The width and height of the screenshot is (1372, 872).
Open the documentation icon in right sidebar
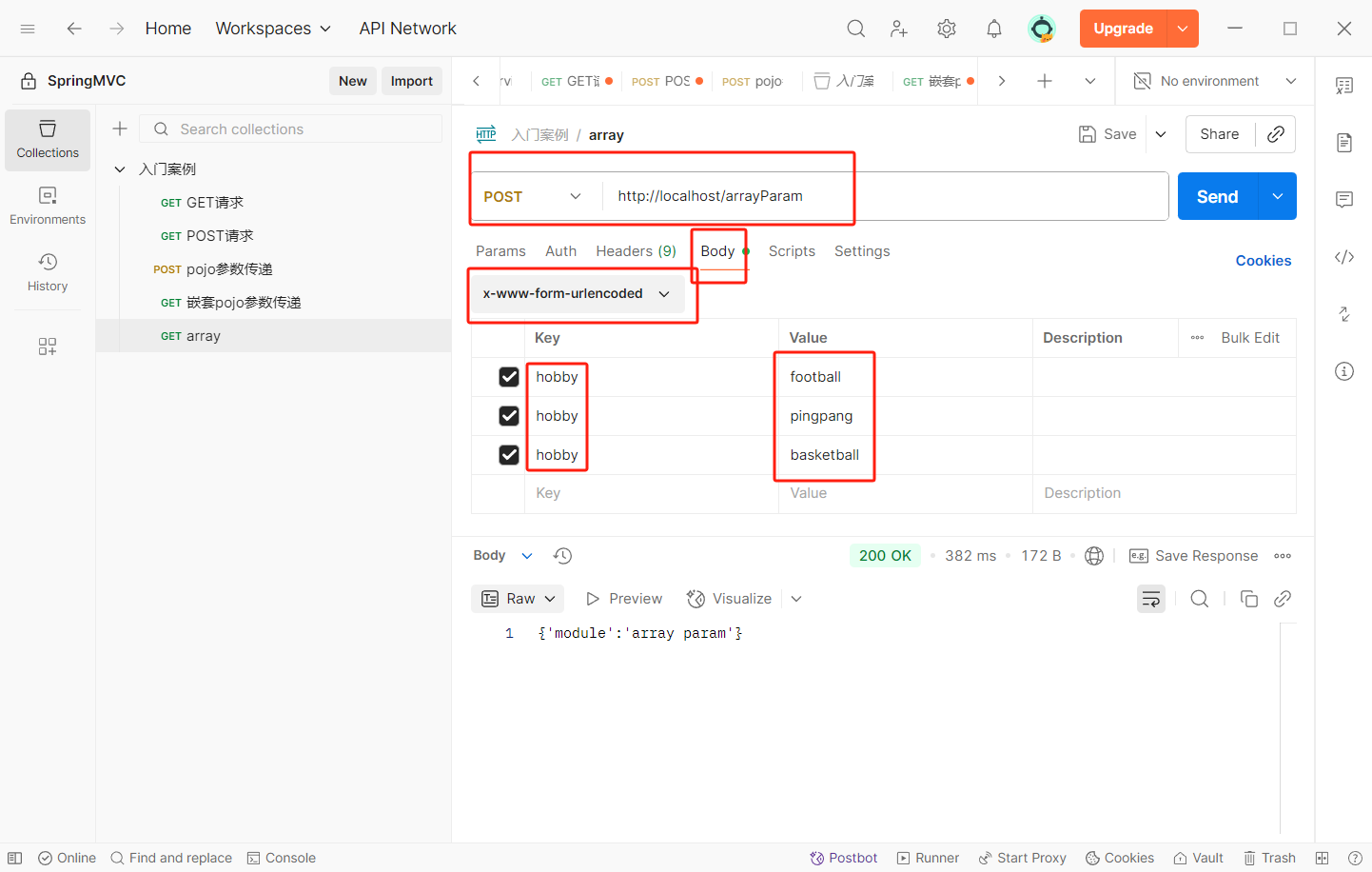1344,143
